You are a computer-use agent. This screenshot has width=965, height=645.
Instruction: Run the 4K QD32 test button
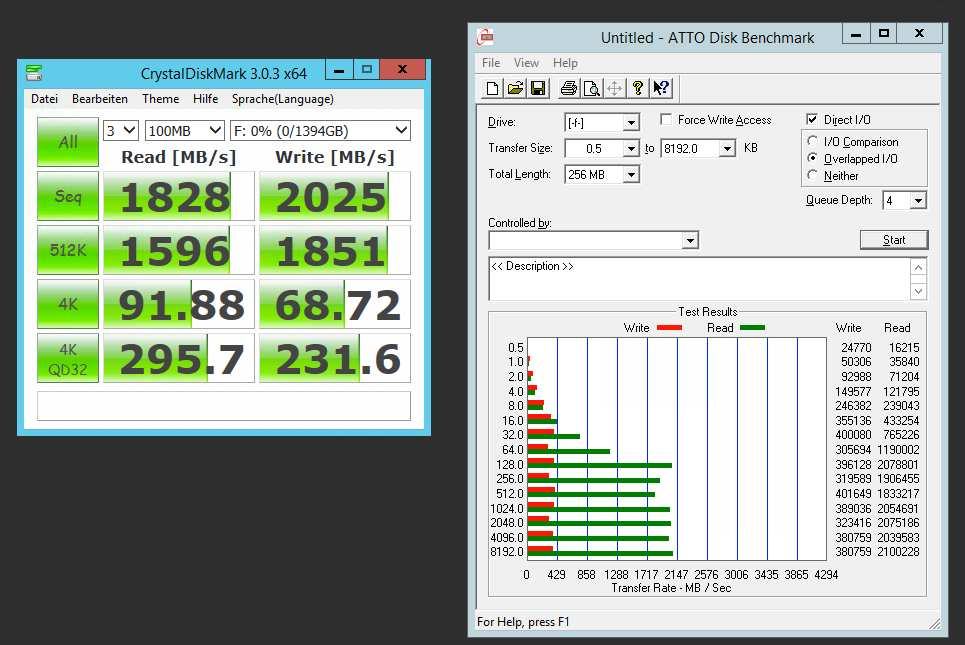point(68,358)
